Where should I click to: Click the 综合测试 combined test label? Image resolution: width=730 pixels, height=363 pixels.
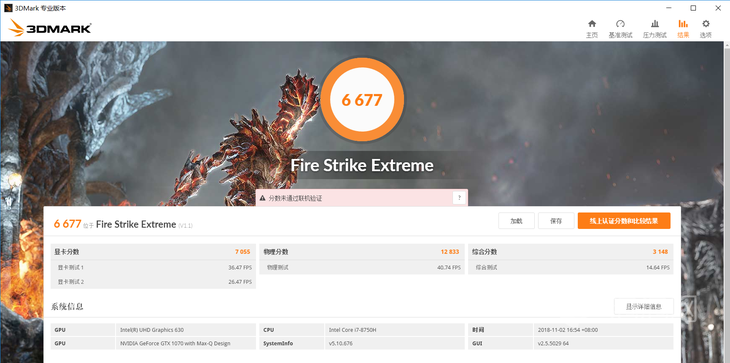486,268
